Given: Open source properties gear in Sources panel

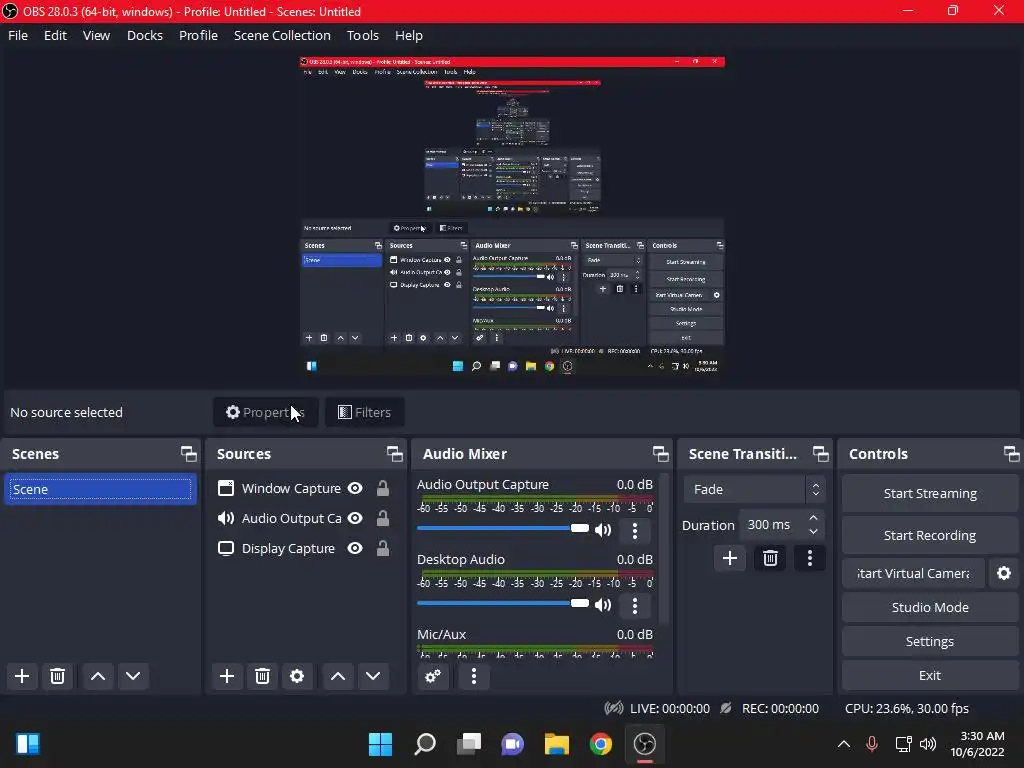Looking at the screenshot, I should coord(297,676).
